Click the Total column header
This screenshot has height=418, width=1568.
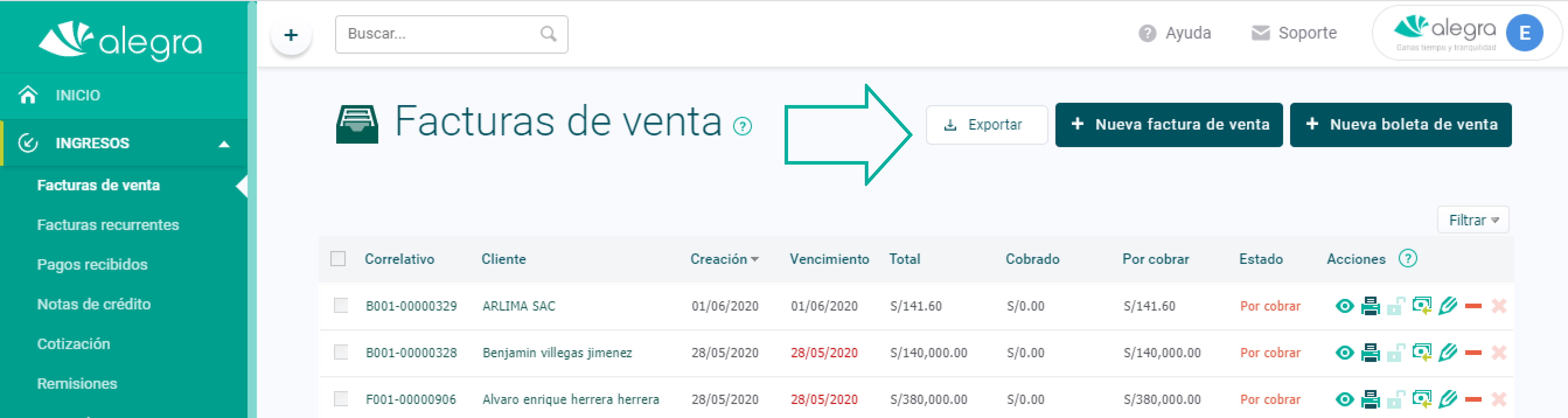(905, 259)
